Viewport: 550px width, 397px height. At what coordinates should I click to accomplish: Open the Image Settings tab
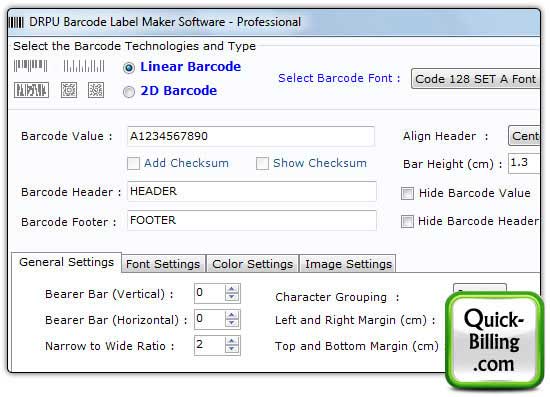[x=348, y=264]
